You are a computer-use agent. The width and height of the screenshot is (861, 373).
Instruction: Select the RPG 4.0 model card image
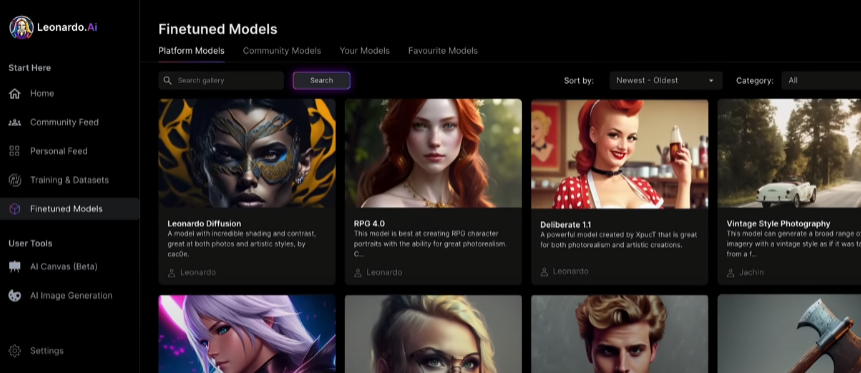433,153
